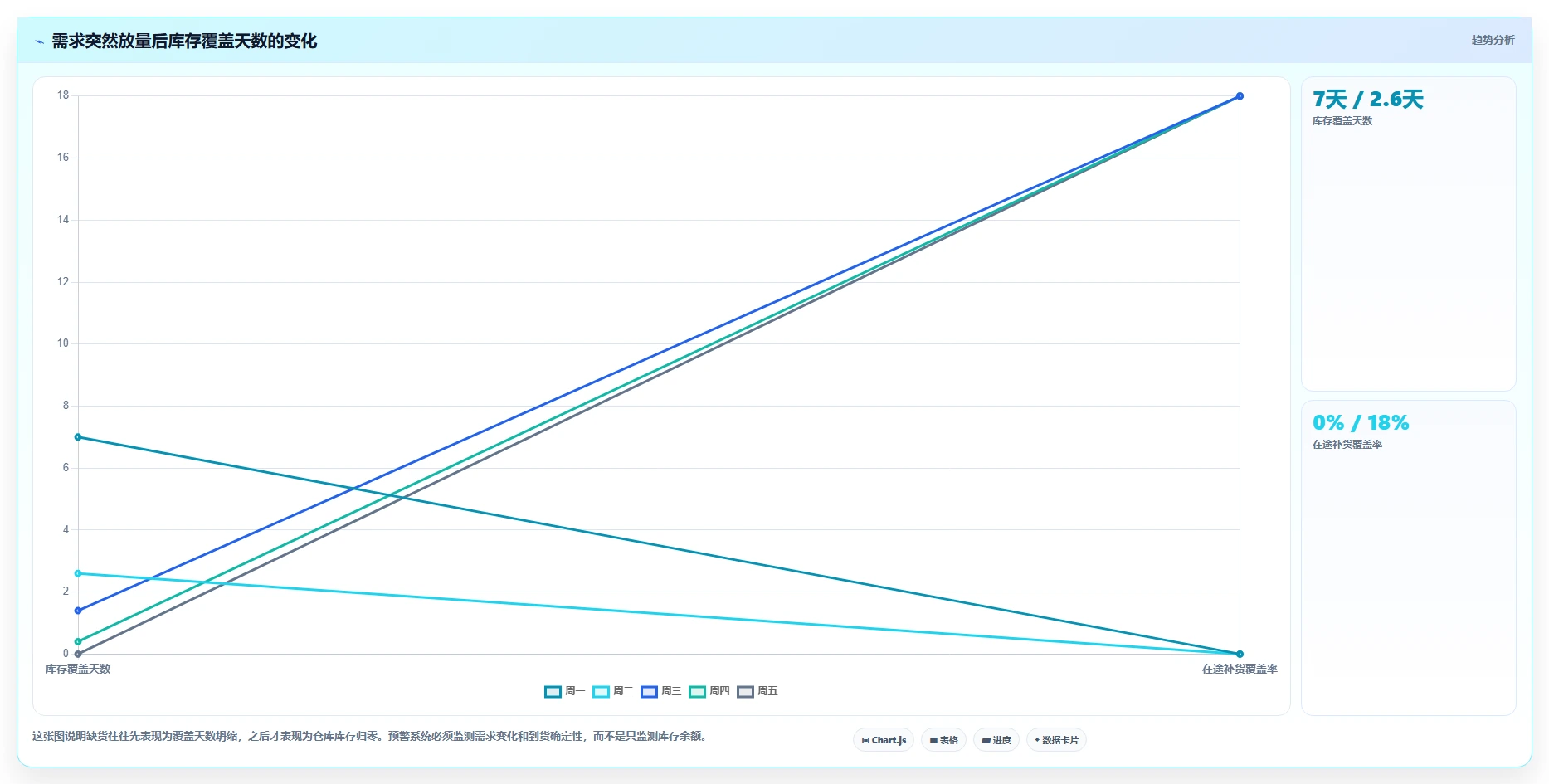Toggle the 周四 legend series

pyautogui.click(x=709, y=691)
